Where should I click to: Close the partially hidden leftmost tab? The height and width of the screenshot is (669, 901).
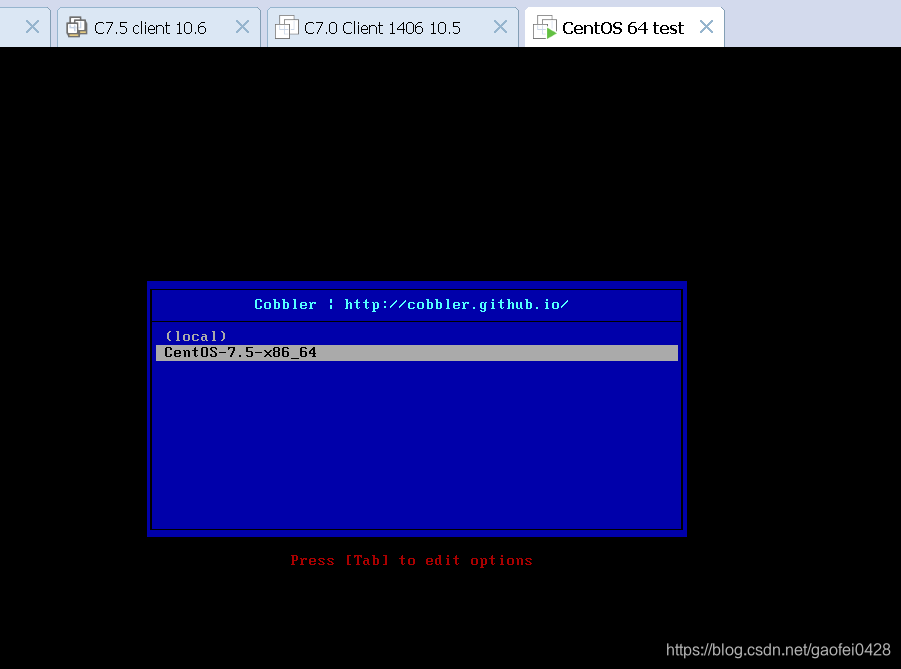32,26
